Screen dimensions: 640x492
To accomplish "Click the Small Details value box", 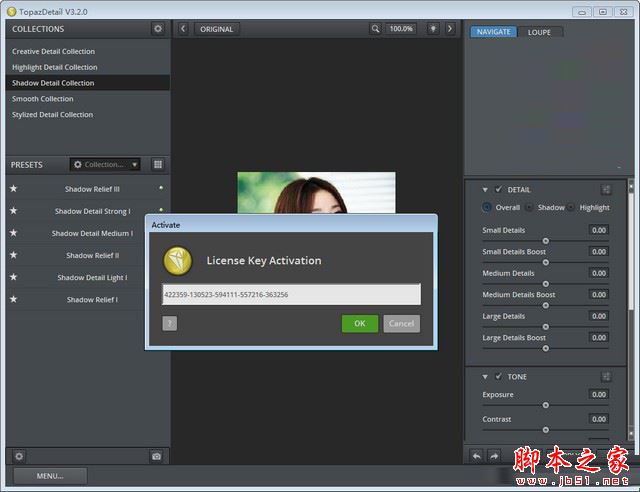I will tap(599, 230).
